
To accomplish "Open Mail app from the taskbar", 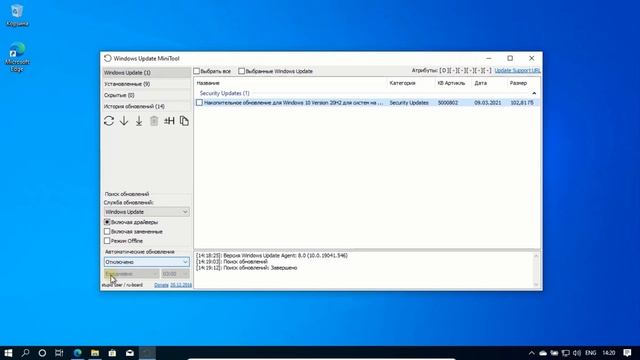I will click(x=130, y=353).
